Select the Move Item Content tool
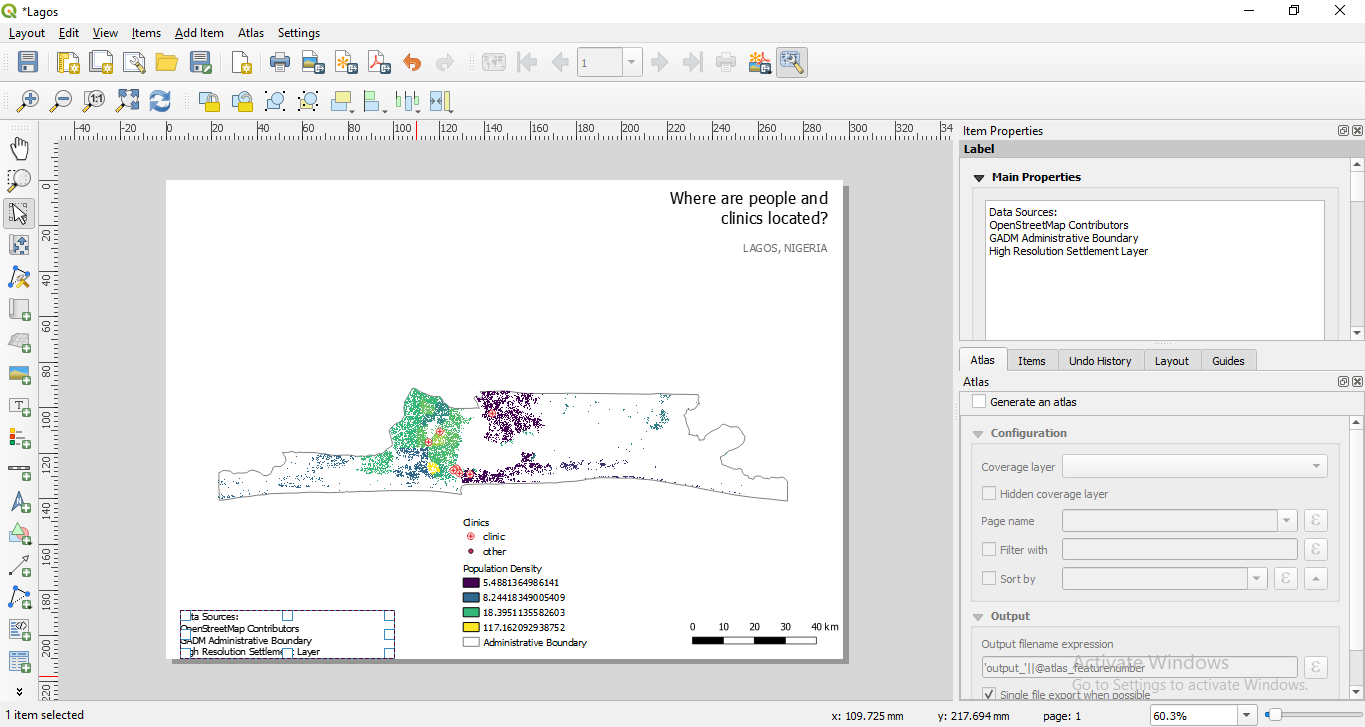 pos(19,245)
